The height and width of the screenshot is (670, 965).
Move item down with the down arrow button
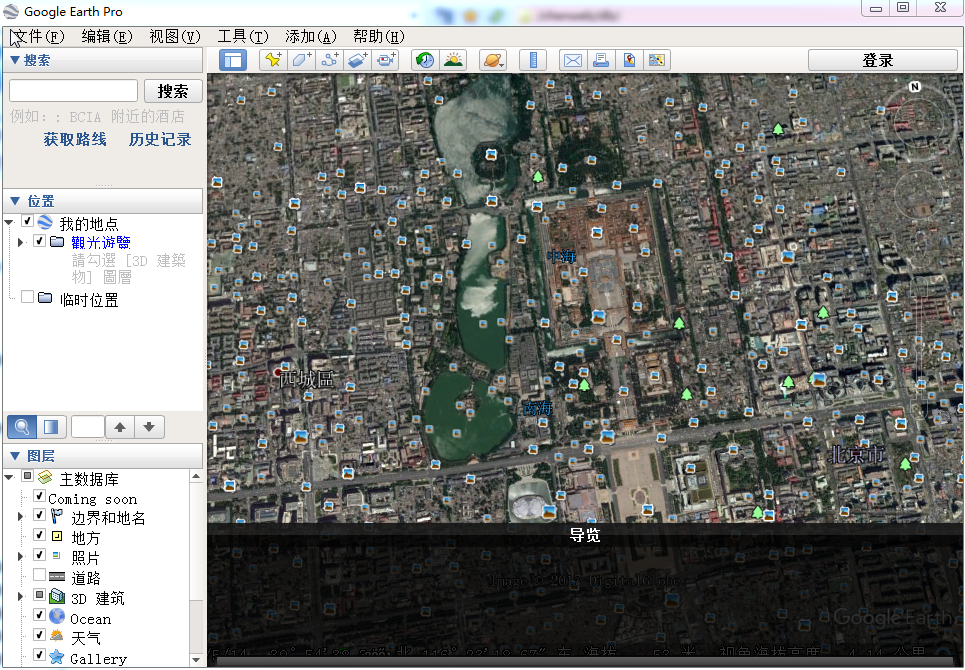[149, 426]
